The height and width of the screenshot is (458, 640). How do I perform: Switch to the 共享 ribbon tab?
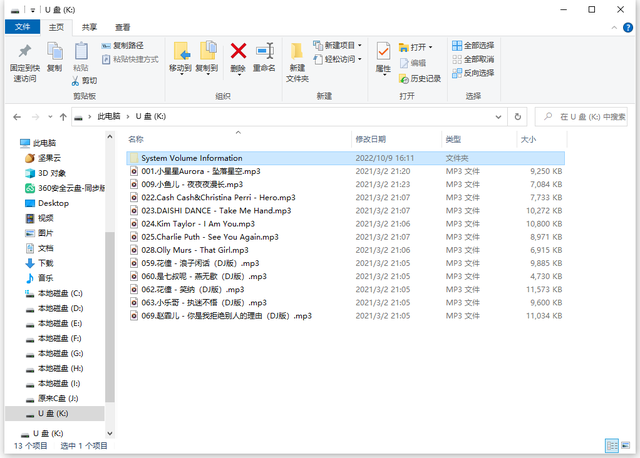pos(89,27)
